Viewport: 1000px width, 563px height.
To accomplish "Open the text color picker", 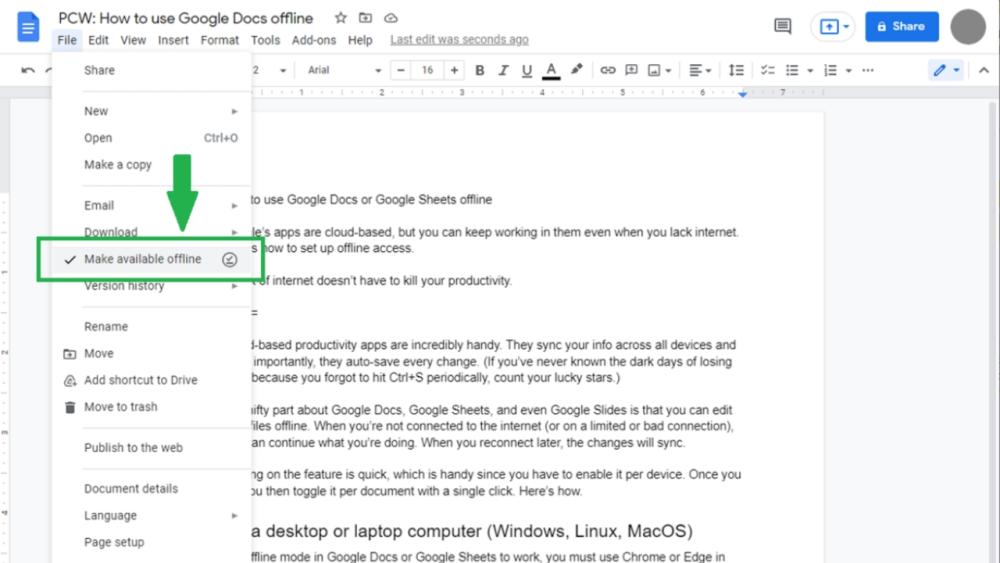I will point(551,70).
